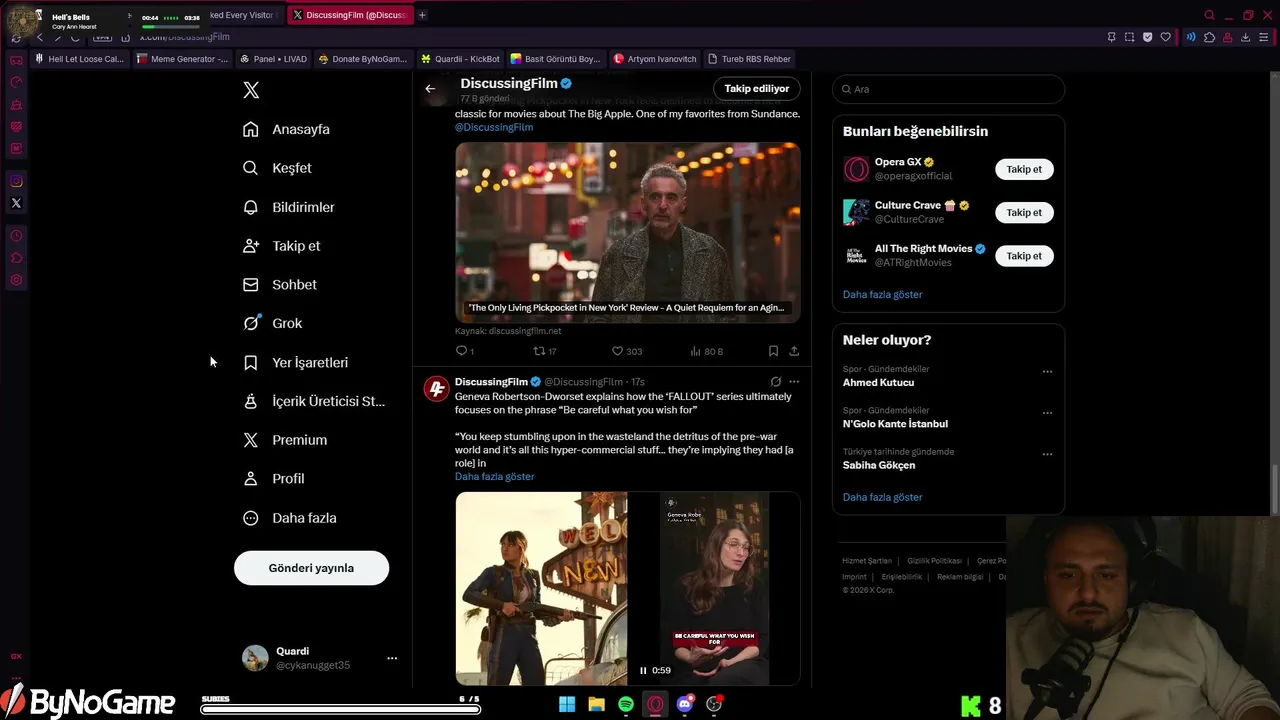This screenshot has height=720, width=1280.
Task: Open Tureb RBS Rehber bookmark
Action: pos(749,59)
